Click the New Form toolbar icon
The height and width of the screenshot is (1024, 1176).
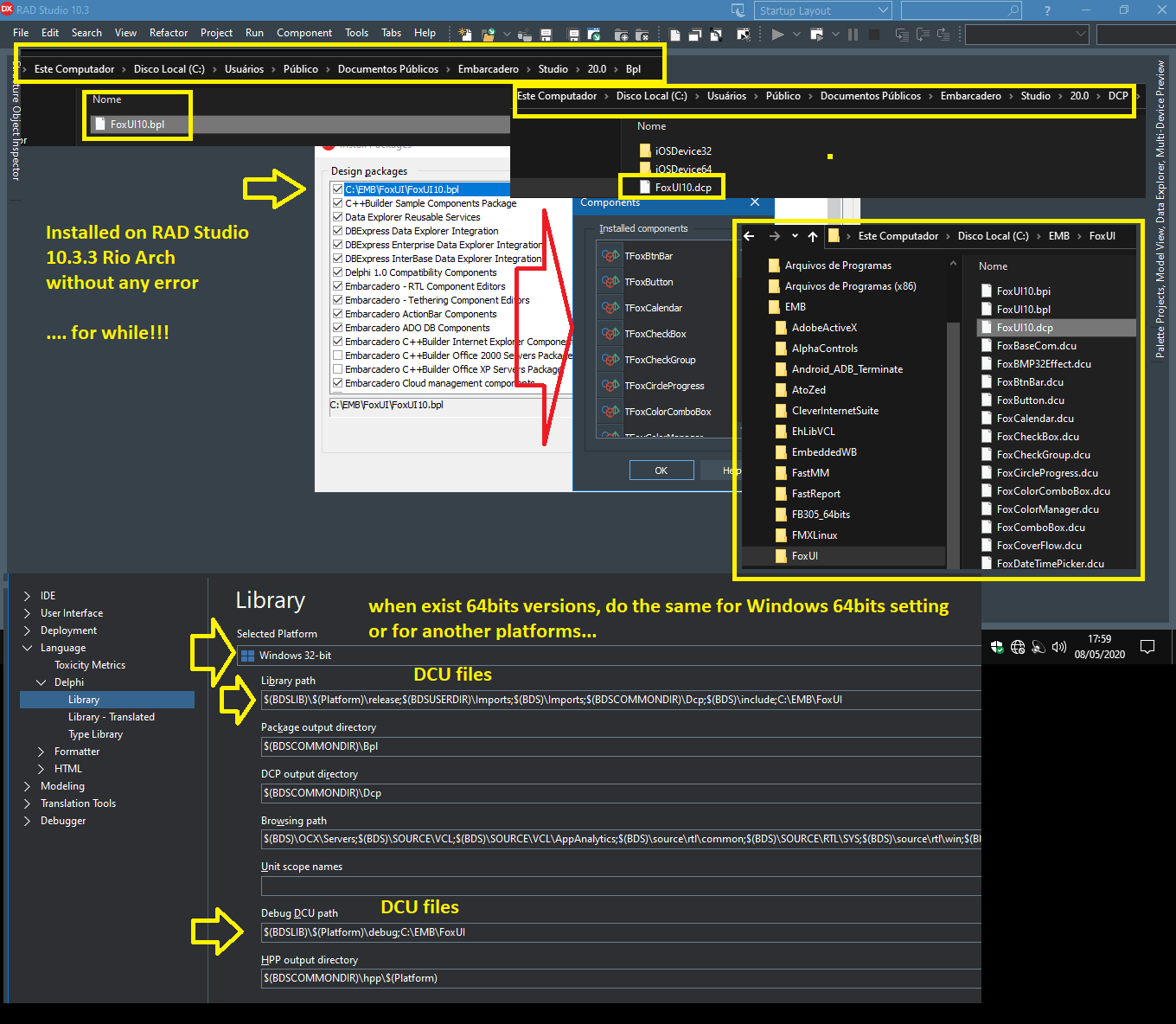743,35
